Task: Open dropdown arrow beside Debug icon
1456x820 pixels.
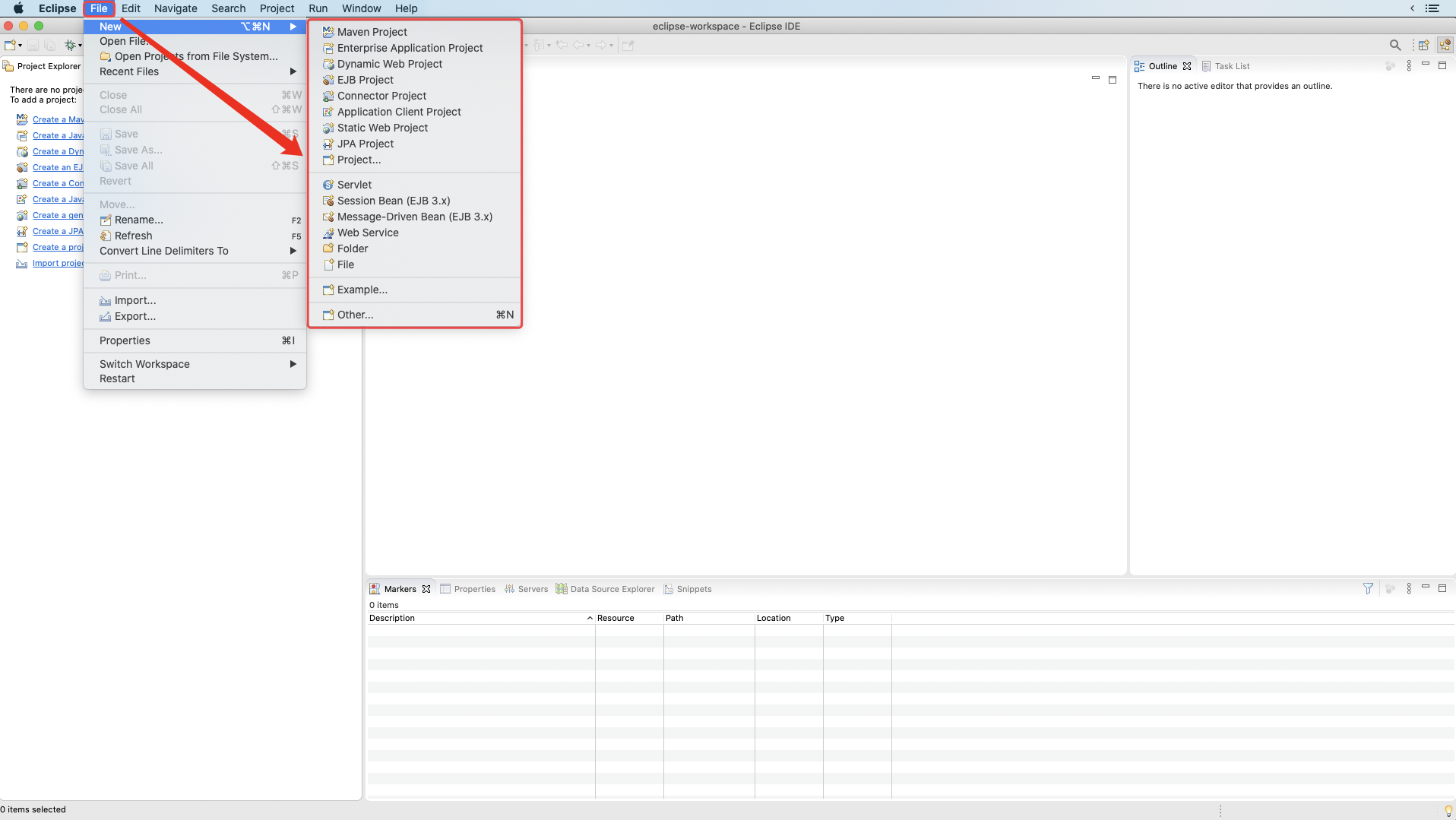Action: pyautogui.click(x=80, y=46)
